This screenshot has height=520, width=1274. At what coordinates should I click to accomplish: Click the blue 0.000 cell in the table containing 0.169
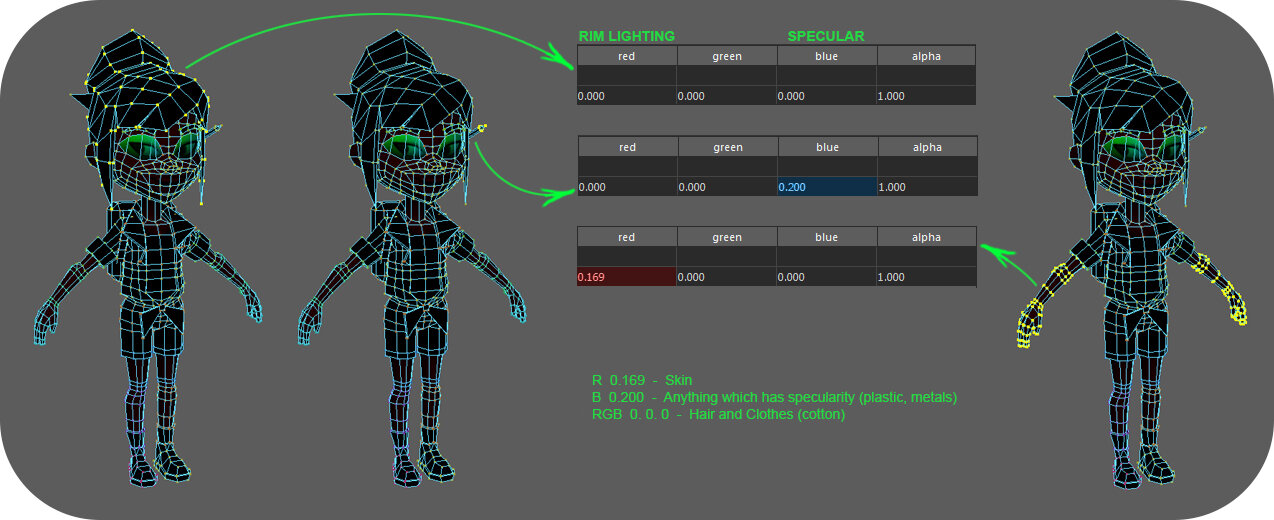pos(826,277)
